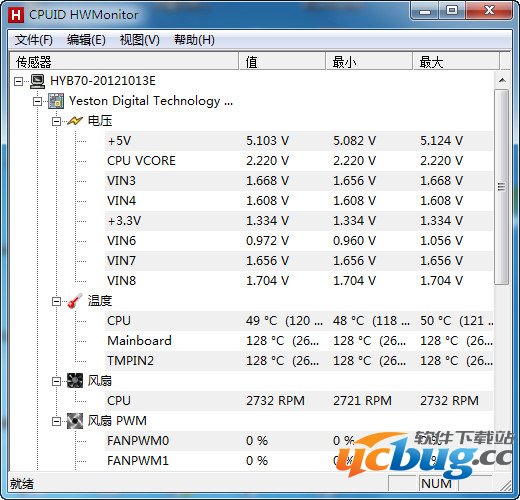Select the CPU VCORE row
The width and height of the screenshot is (520, 500).
(299, 161)
